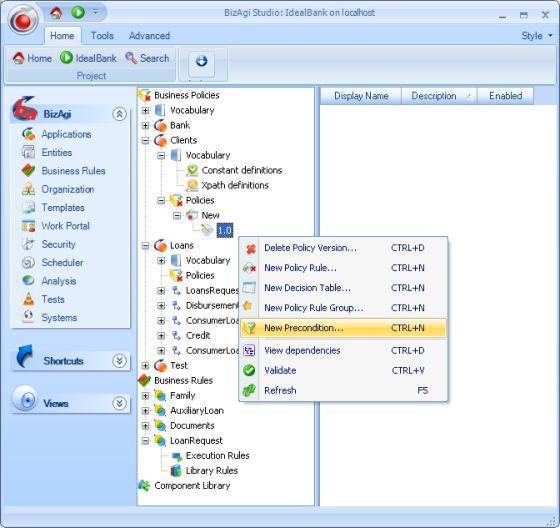This screenshot has height=528, width=560.
Task: Select the Test tree item
Action: [x=179, y=365]
